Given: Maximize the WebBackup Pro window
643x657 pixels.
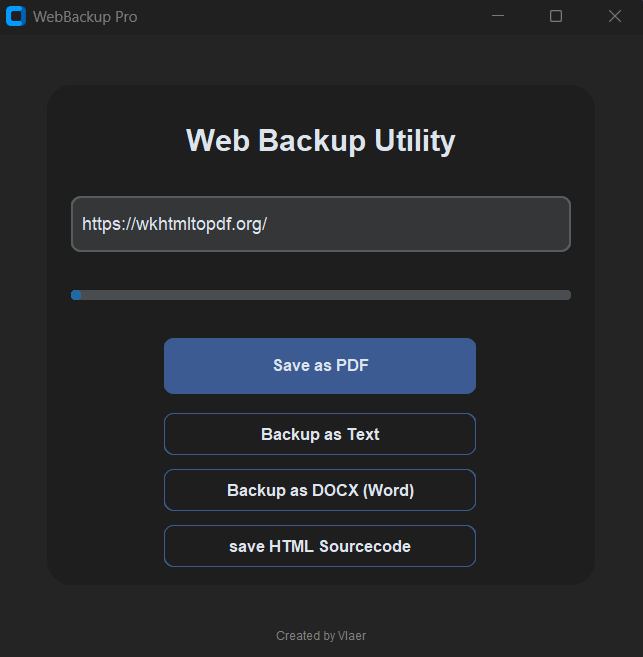Looking at the screenshot, I should 556,16.
